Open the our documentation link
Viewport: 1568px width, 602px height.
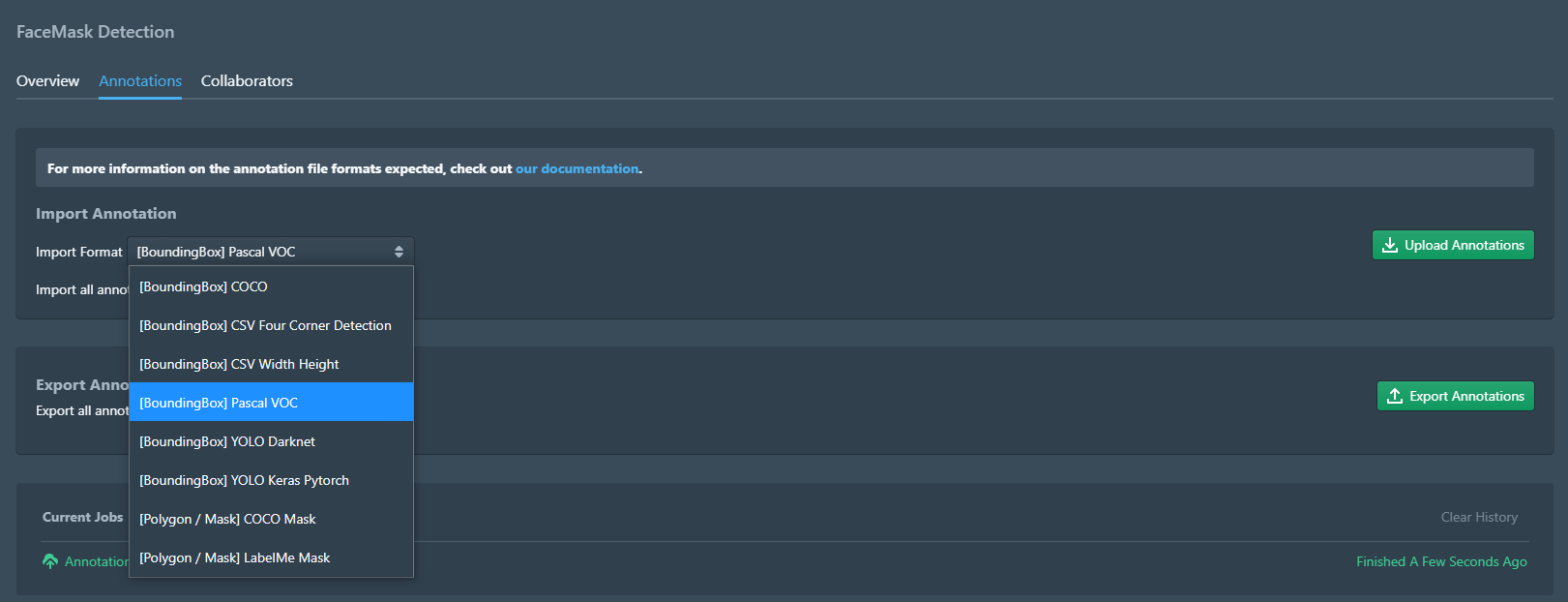(577, 168)
